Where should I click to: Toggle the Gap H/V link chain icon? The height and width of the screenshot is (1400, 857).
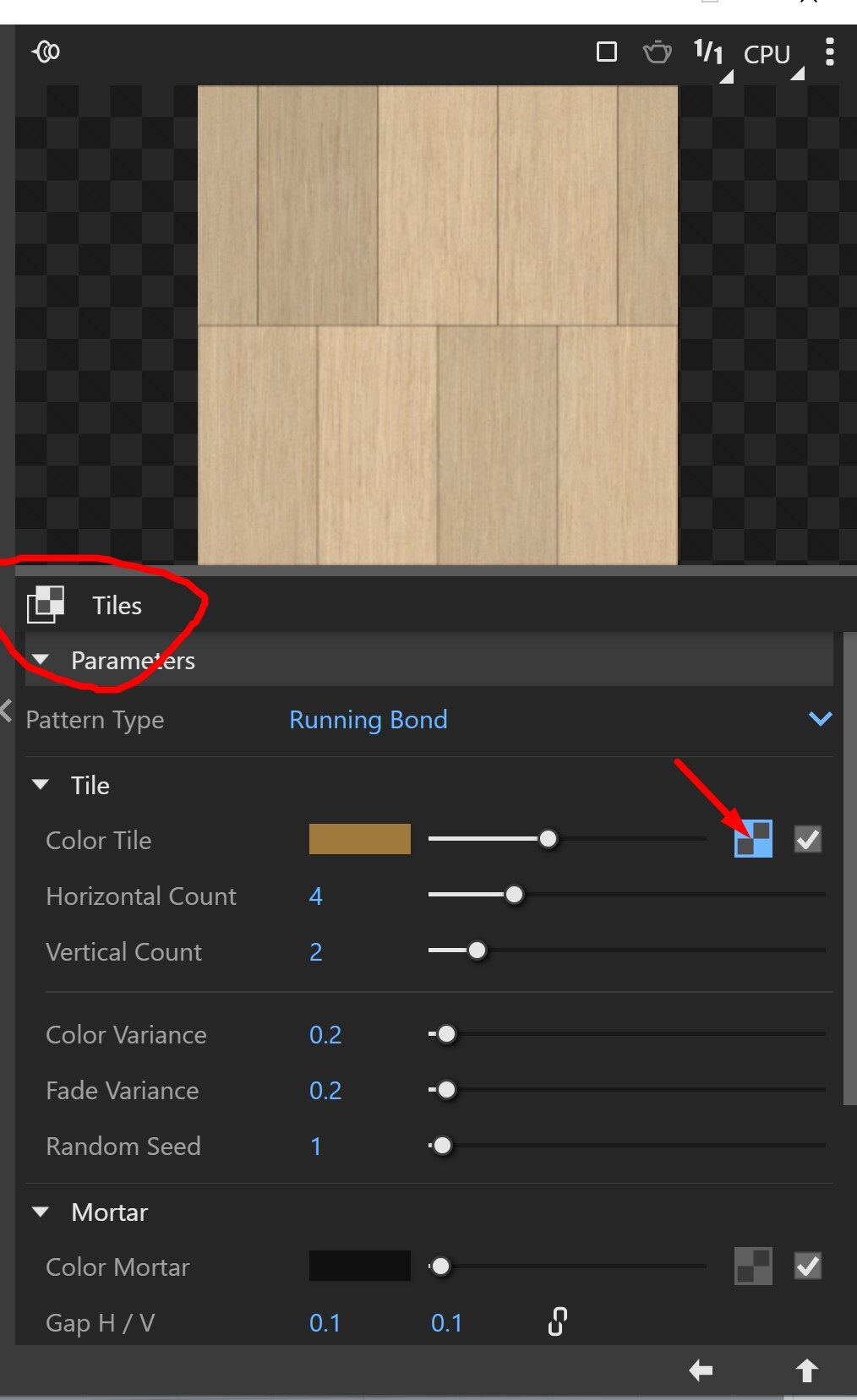(557, 1321)
